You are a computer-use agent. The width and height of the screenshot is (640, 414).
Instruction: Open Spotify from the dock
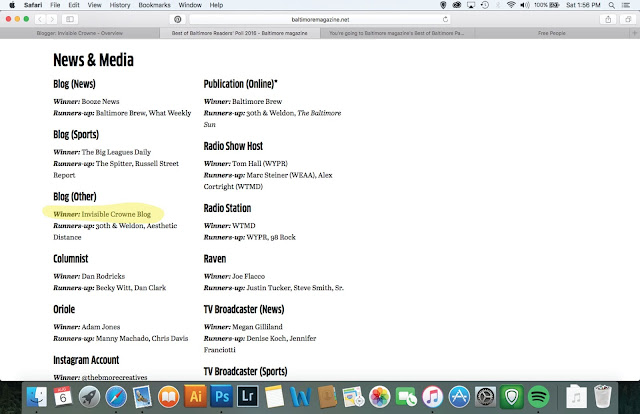point(538,396)
